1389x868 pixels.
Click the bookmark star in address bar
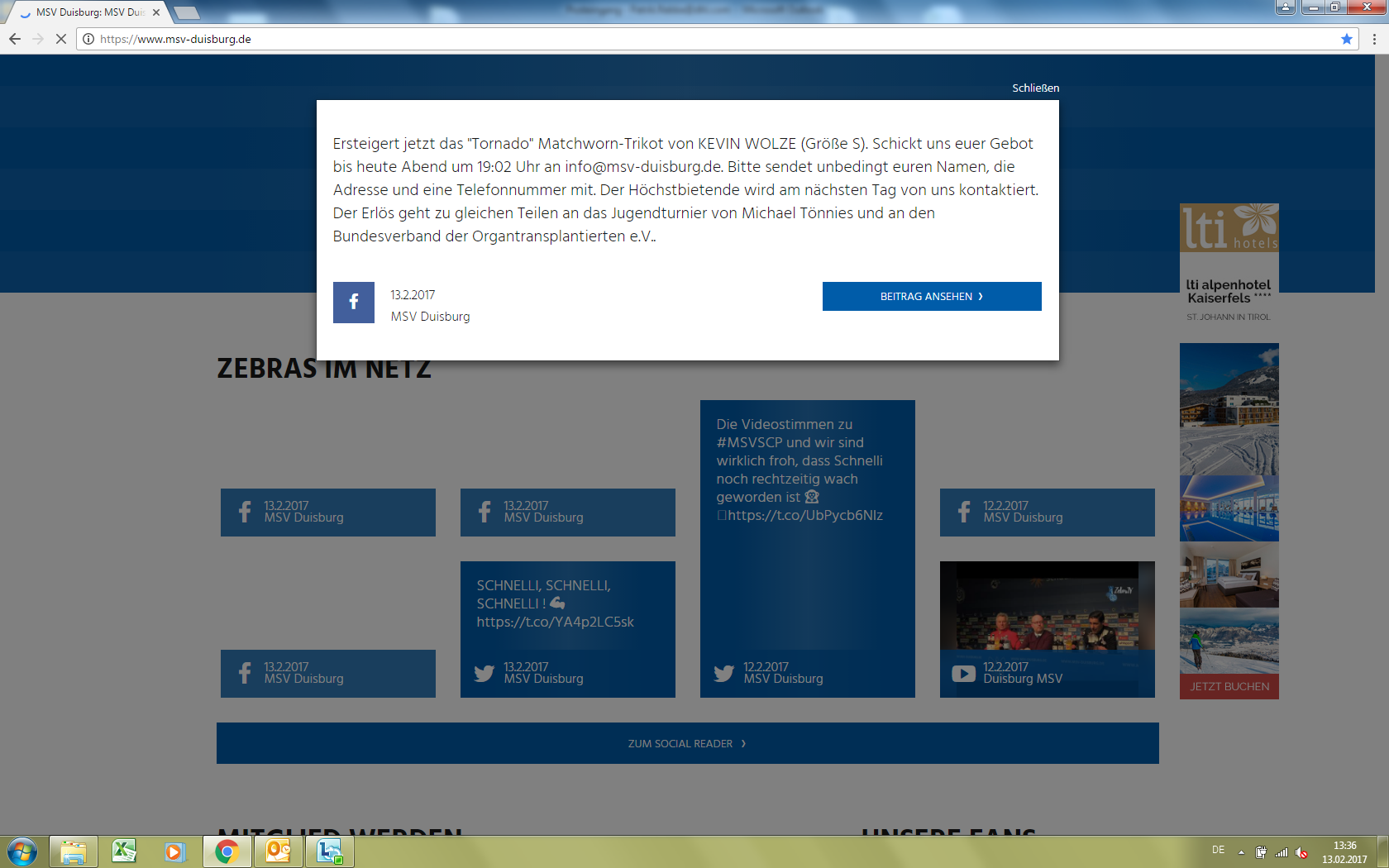tap(1347, 39)
